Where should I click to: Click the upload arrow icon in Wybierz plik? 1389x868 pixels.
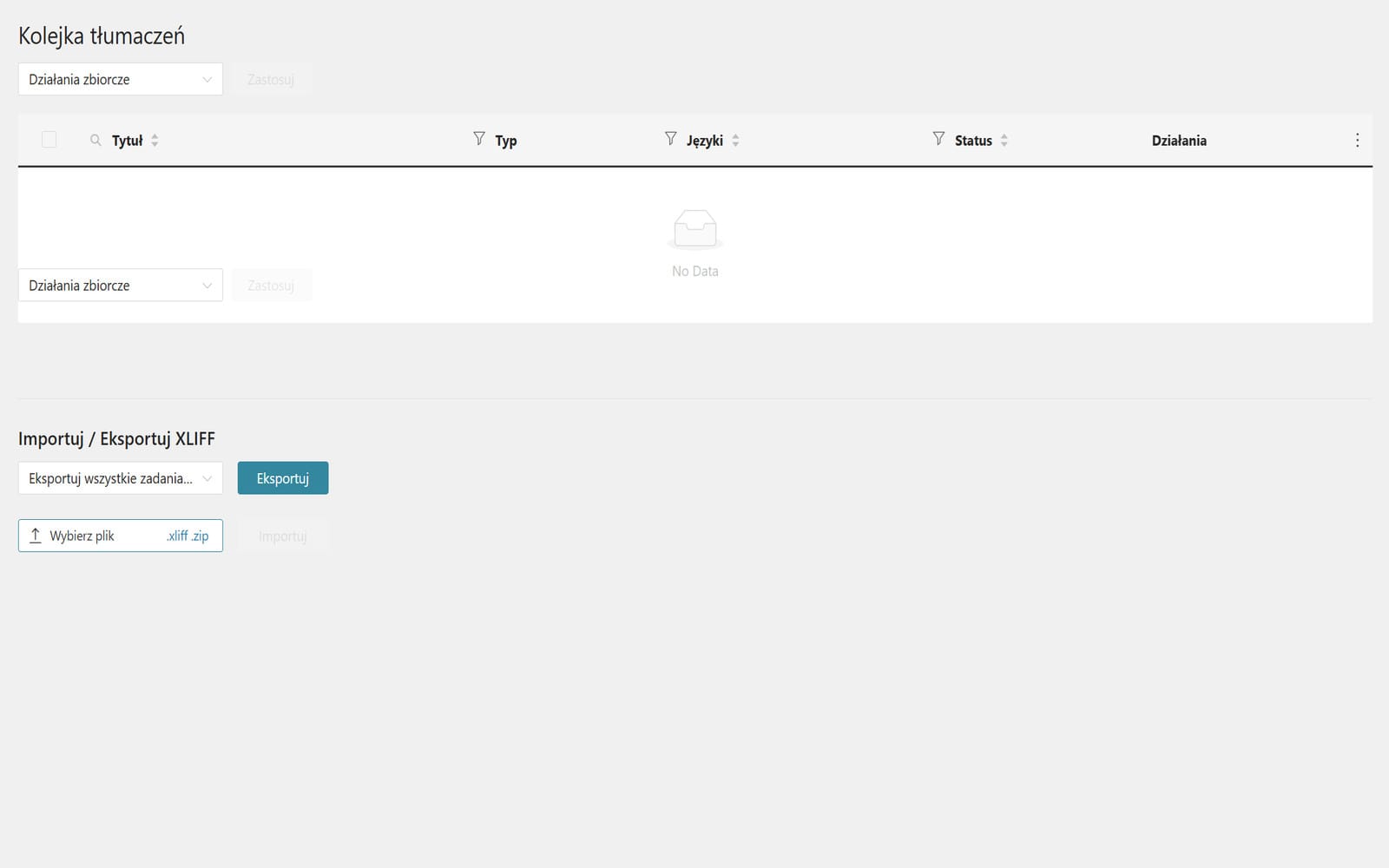(x=36, y=536)
